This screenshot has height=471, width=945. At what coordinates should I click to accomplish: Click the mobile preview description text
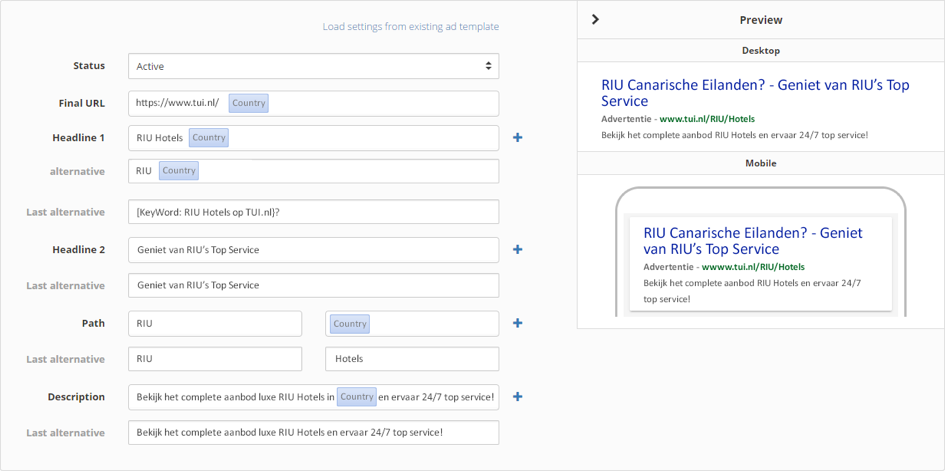[x=753, y=290]
